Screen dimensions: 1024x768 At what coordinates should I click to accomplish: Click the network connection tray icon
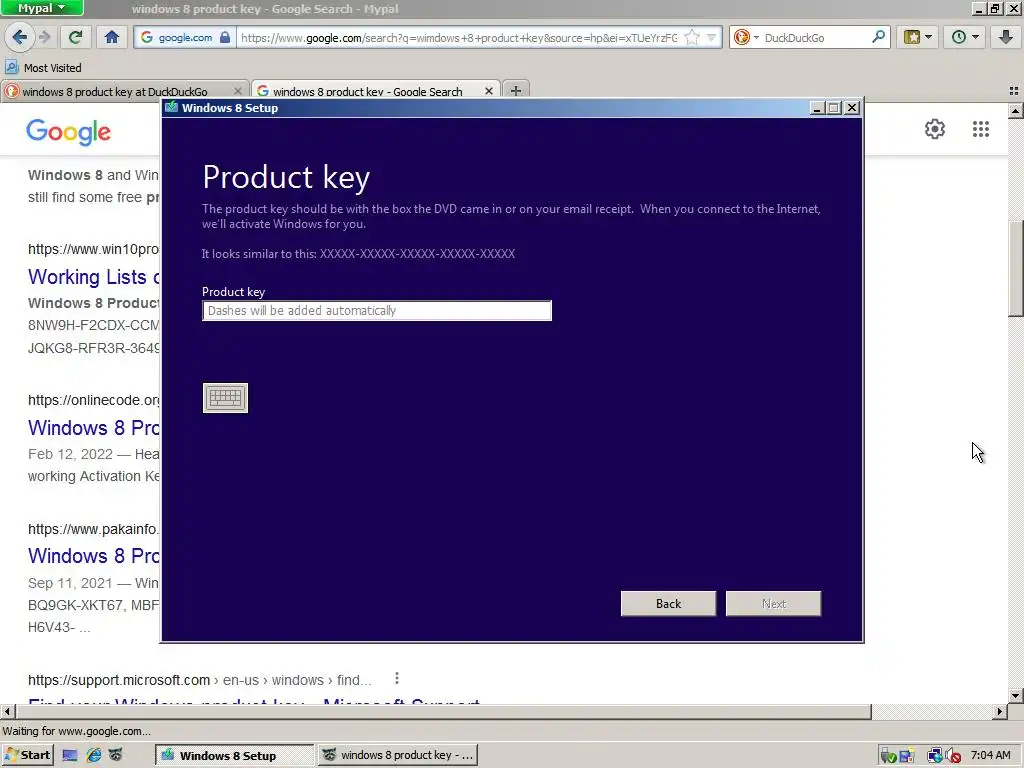click(x=935, y=756)
